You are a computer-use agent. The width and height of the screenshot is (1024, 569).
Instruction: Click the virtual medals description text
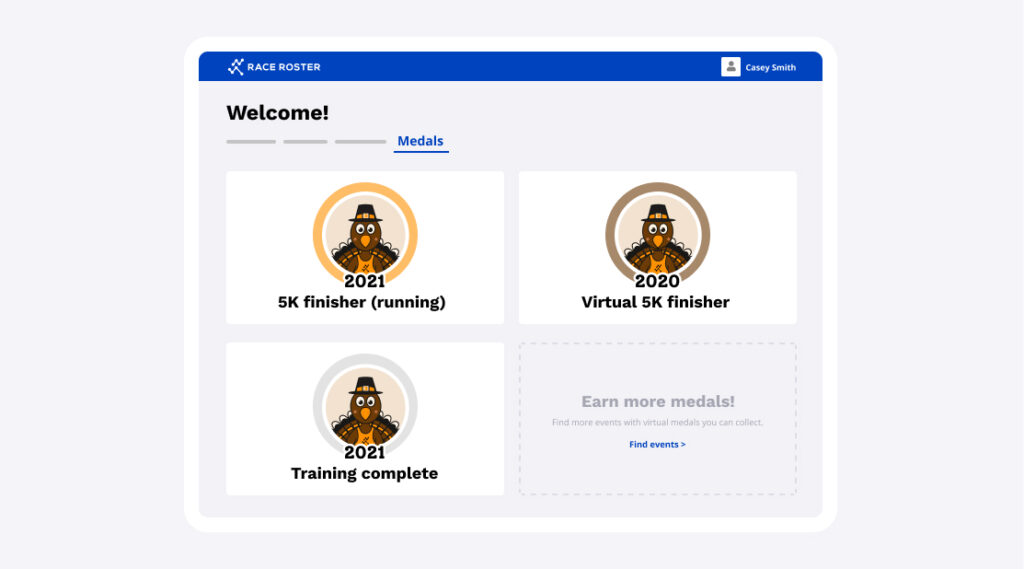coord(657,423)
